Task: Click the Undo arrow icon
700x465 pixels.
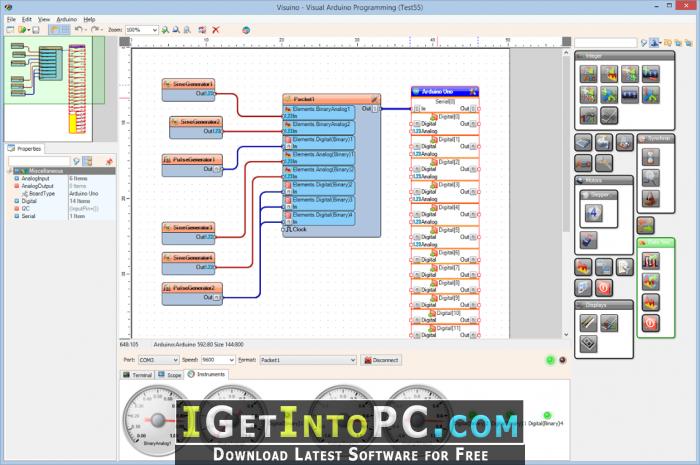Action: pyautogui.click(x=79, y=30)
